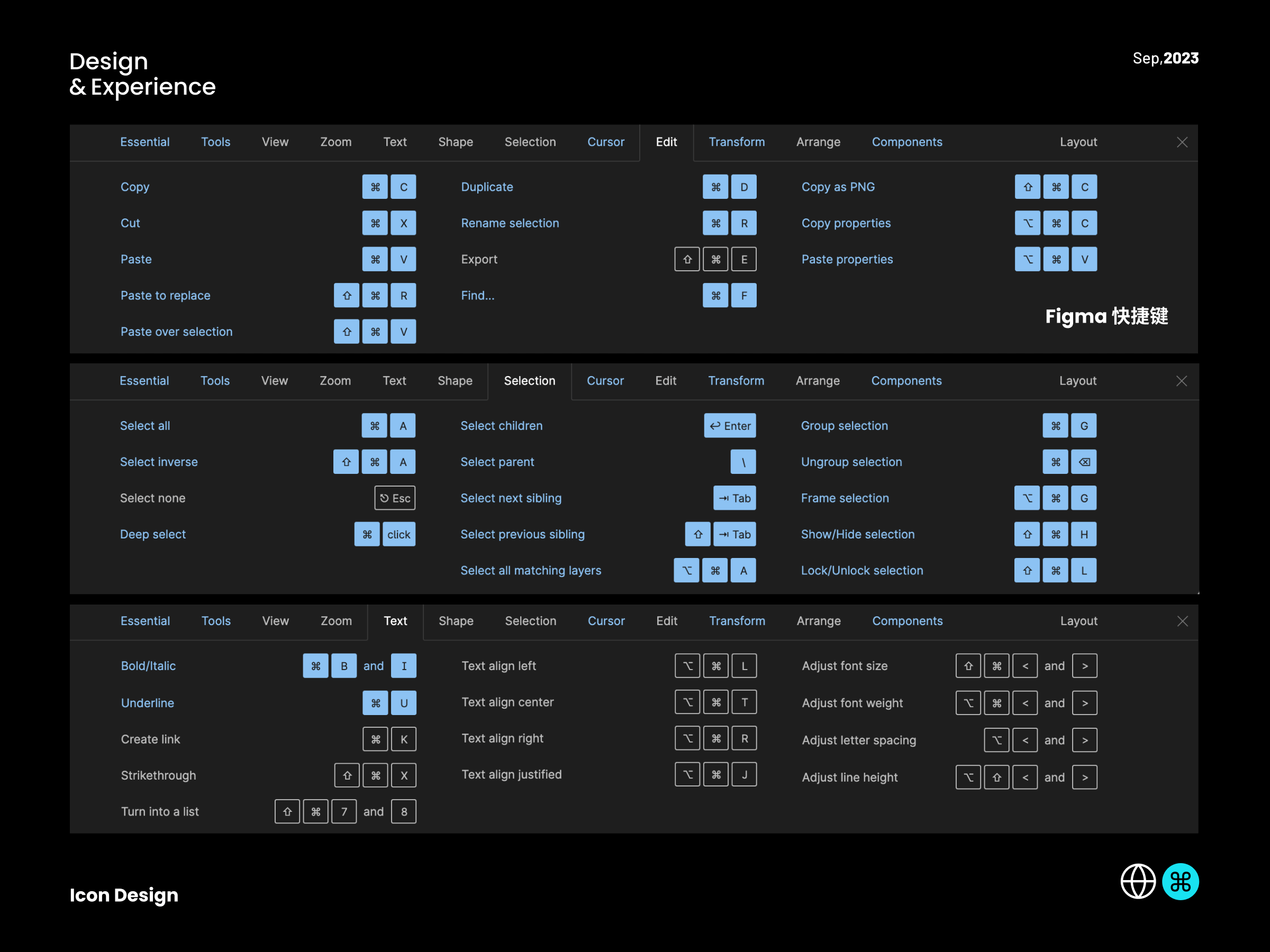Click the less-than key of Adjust font weight
This screenshot has width=1270, height=952.
[x=1025, y=703]
